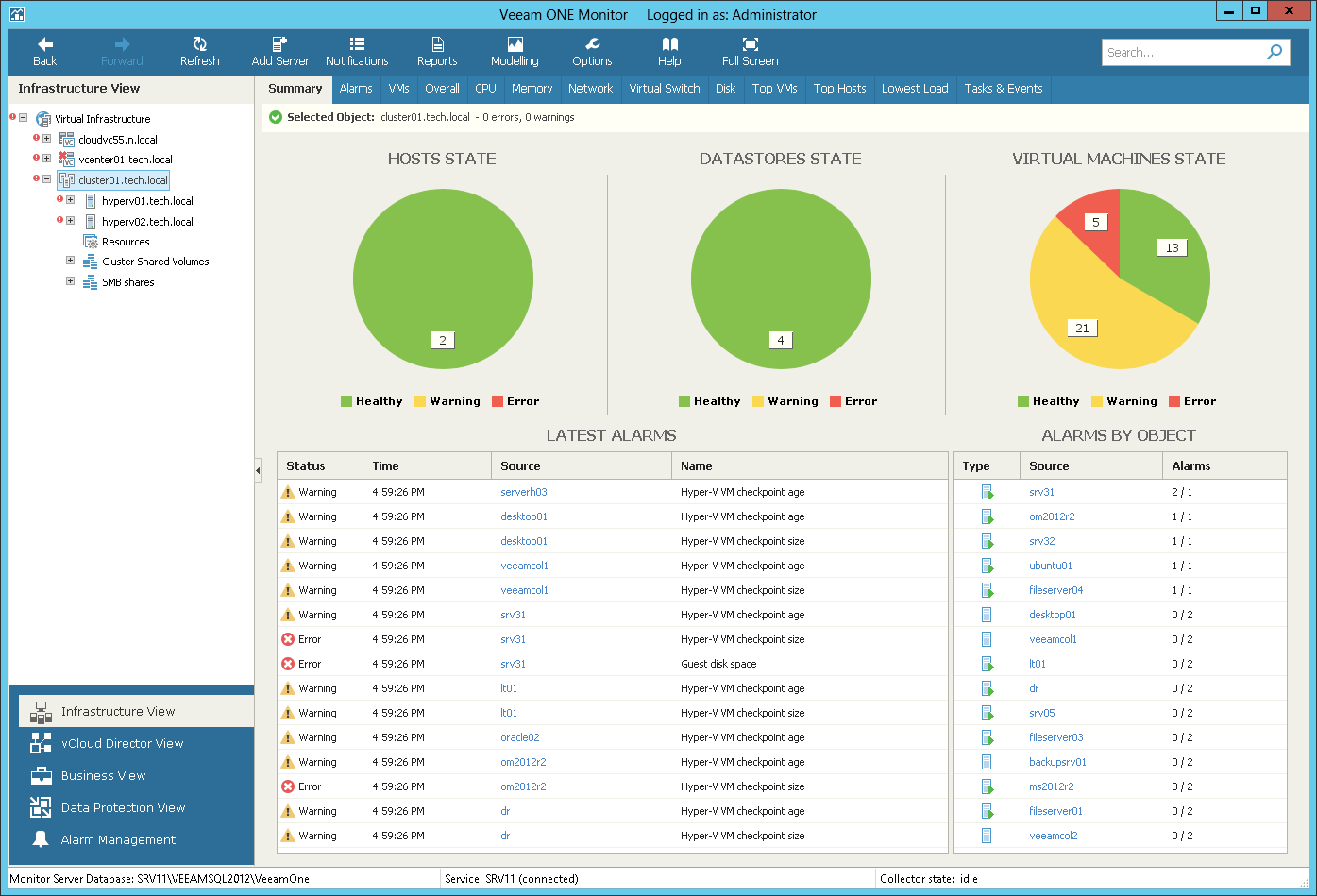The image size is (1317, 896).
Task: Sort latest alarms by Status column
Action: click(x=320, y=465)
